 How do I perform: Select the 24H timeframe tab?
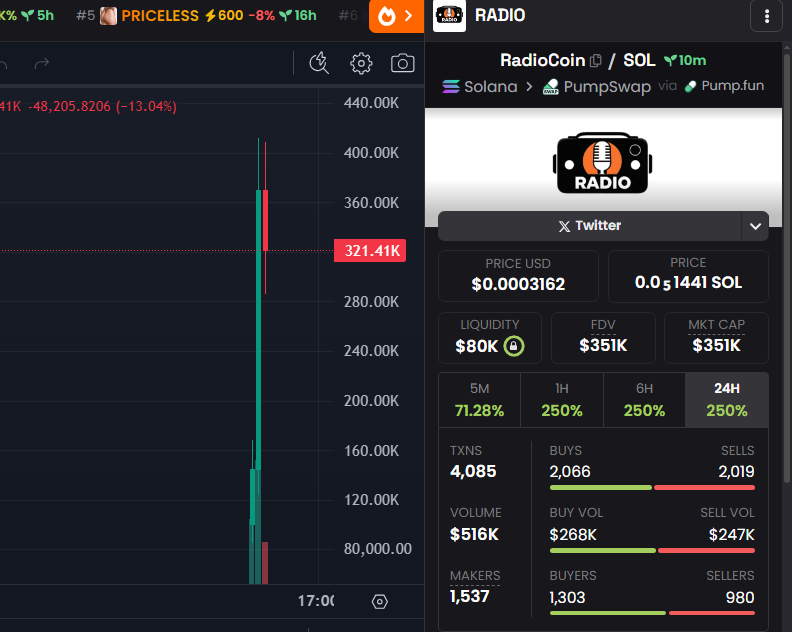pyautogui.click(x=727, y=400)
